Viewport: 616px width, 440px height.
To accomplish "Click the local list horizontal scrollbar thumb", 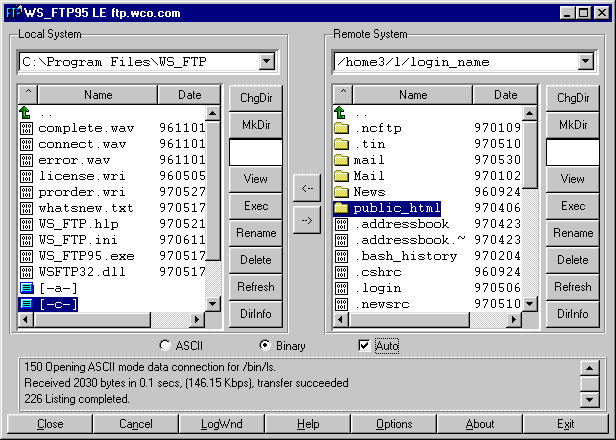I will pyautogui.click(x=92, y=319).
